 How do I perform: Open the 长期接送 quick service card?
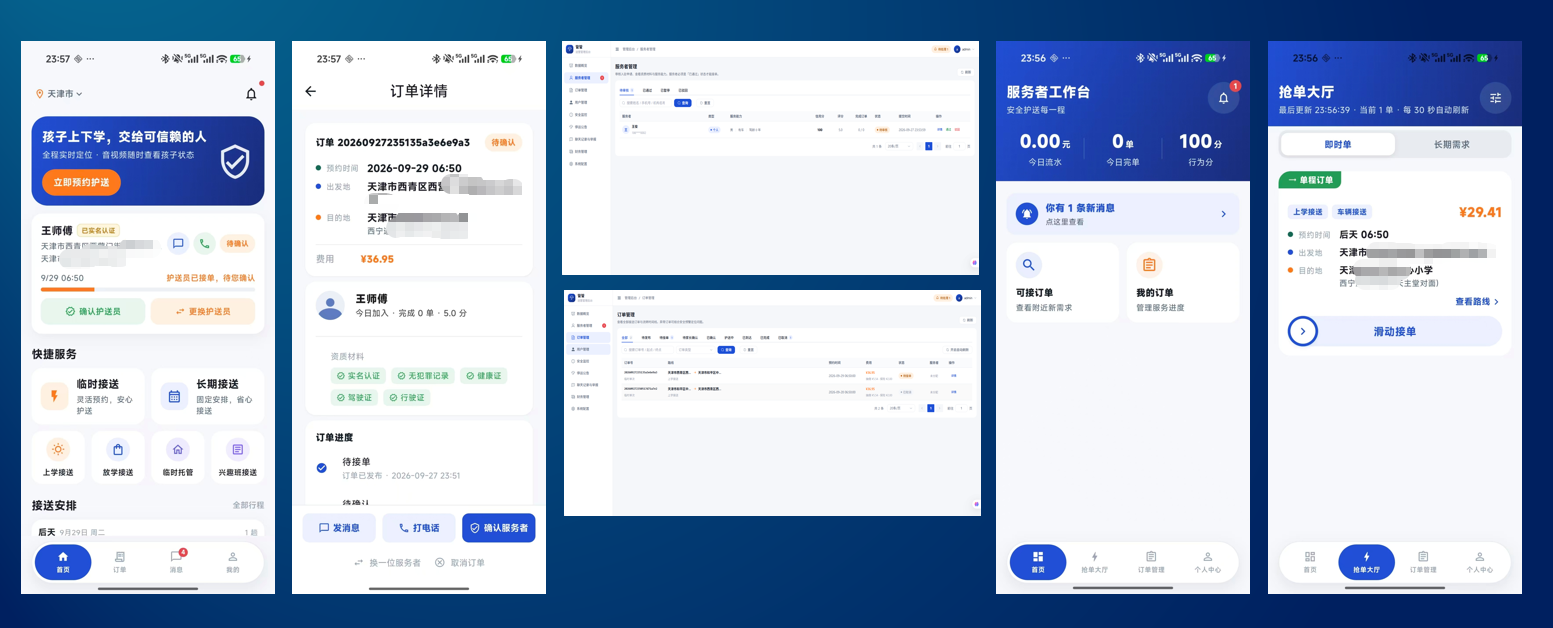coord(208,396)
